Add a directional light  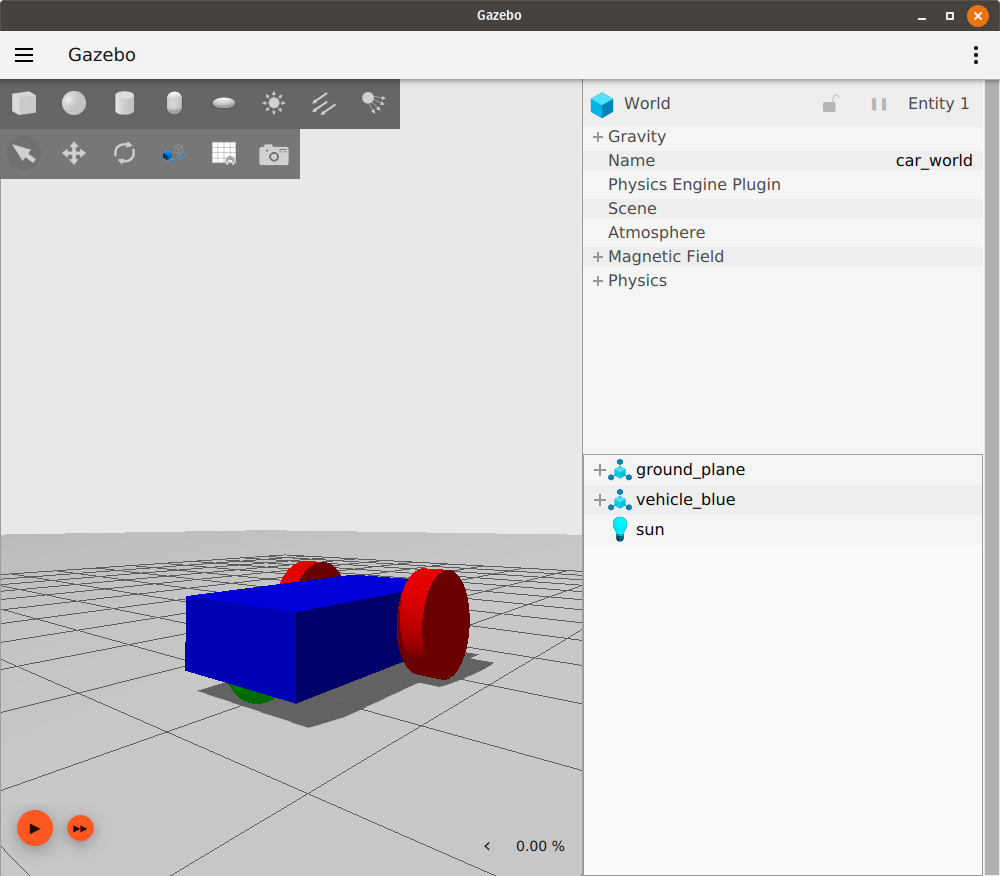(x=324, y=103)
